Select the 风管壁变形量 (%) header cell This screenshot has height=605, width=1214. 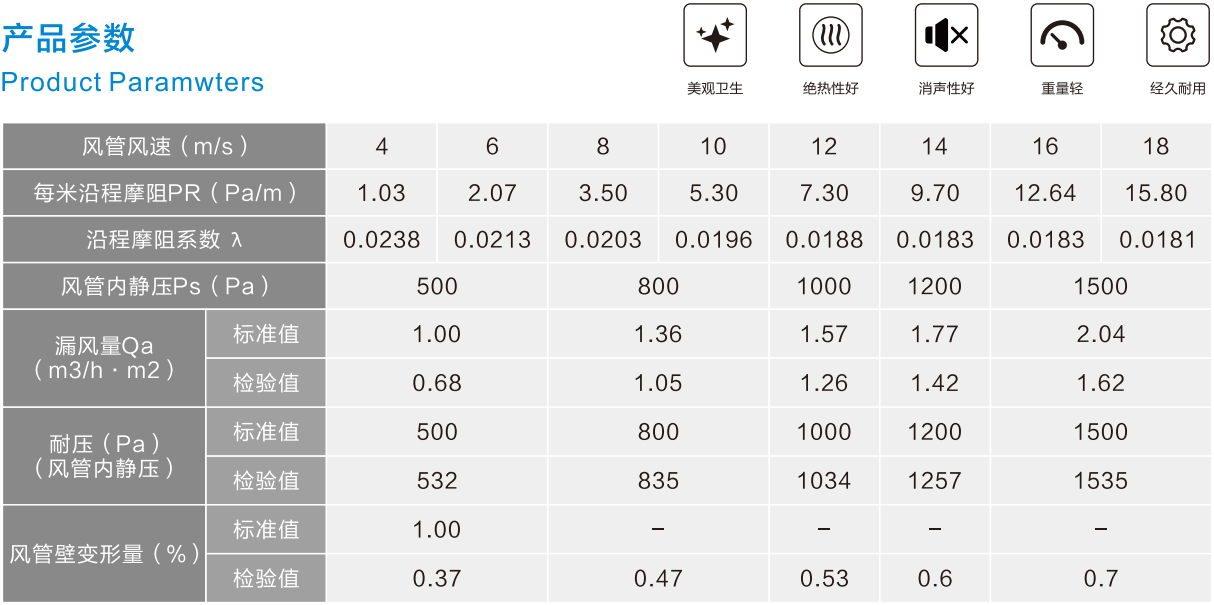point(104,553)
